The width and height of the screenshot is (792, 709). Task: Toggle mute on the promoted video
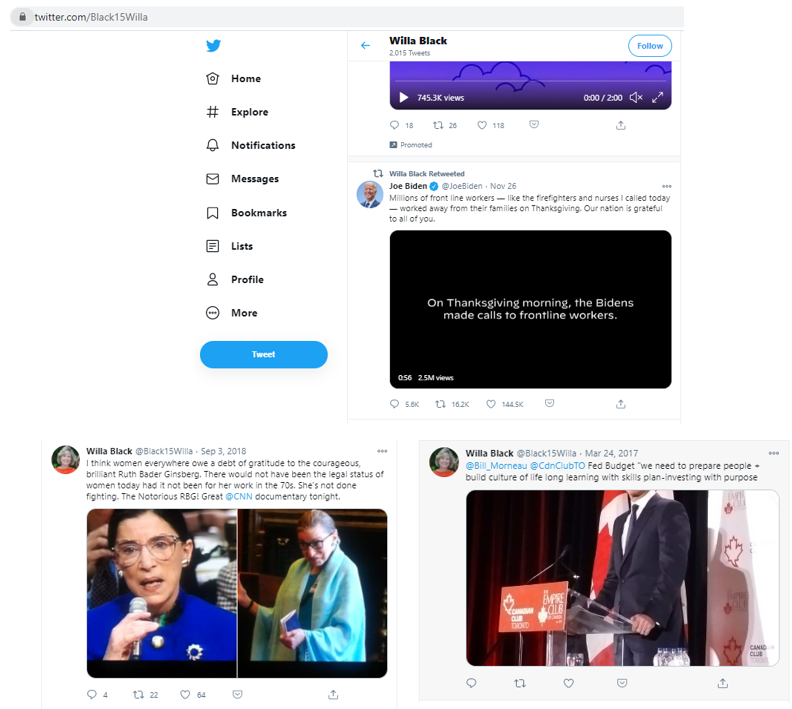coord(636,97)
